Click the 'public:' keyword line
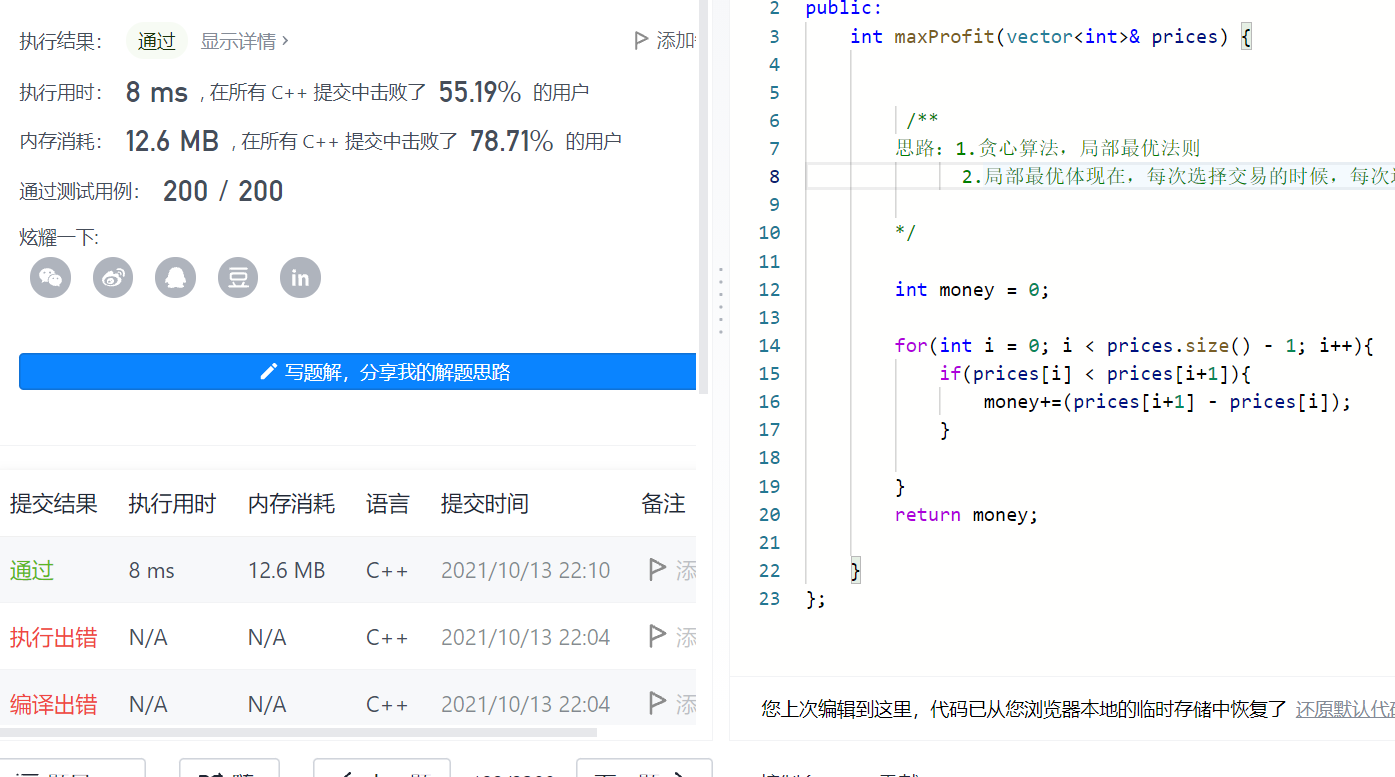 click(x=844, y=9)
